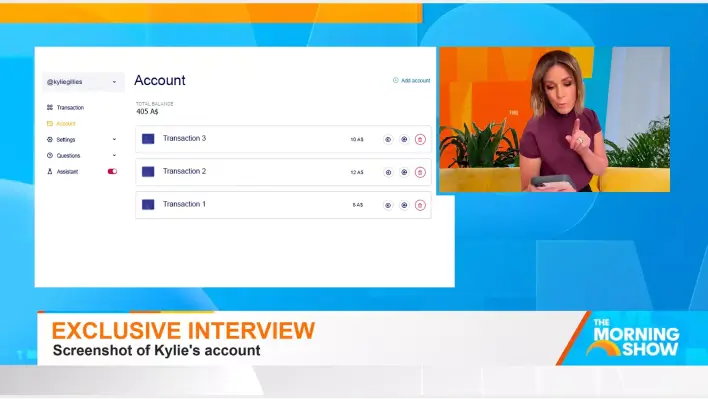Image resolution: width=708 pixels, height=399 pixels.
Task: Expand the Settings chevron in sidebar
Action: point(114,139)
